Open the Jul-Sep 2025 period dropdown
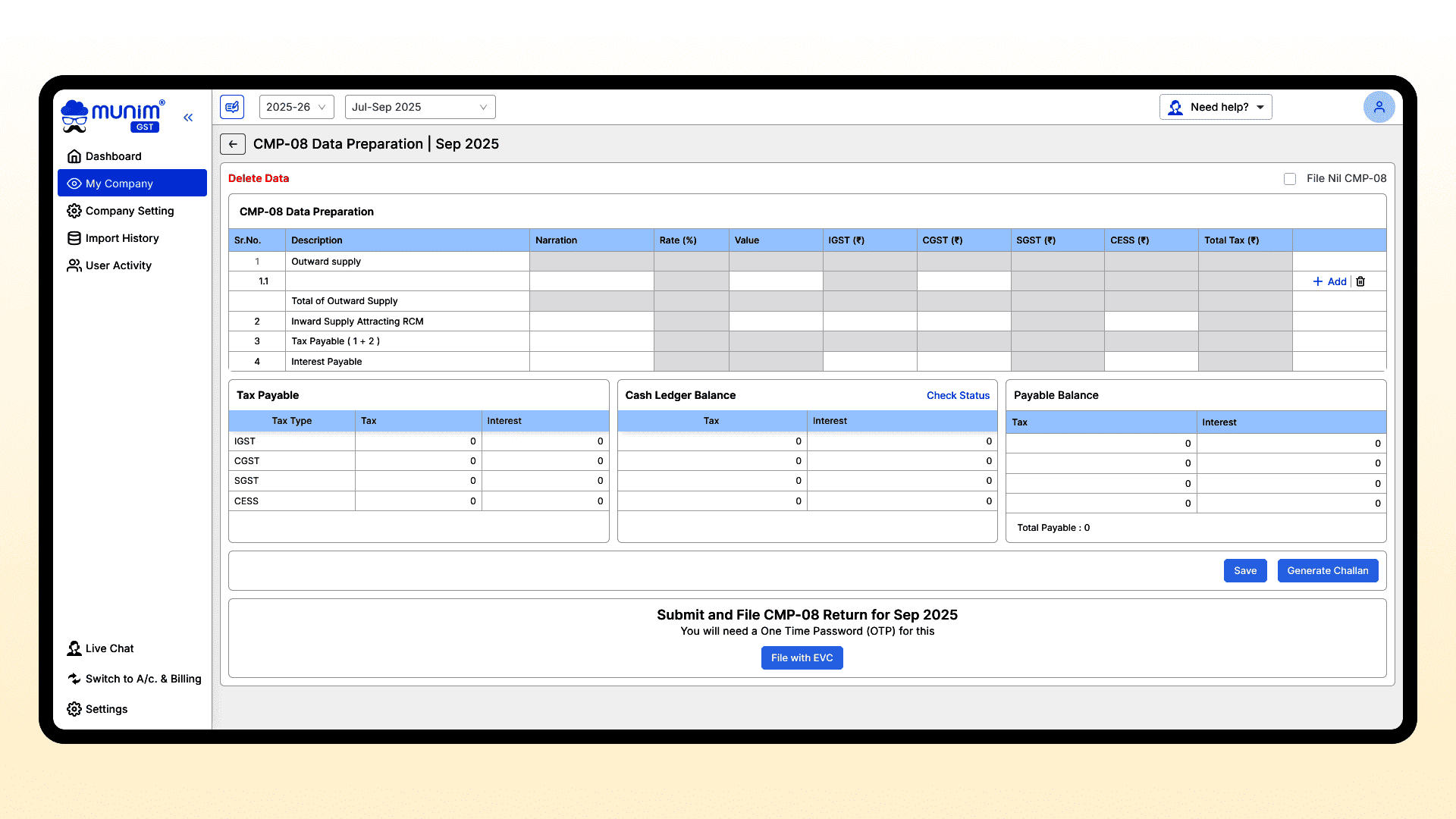Image resolution: width=1456 pixels, height=819 pixels. click(420, 107)
